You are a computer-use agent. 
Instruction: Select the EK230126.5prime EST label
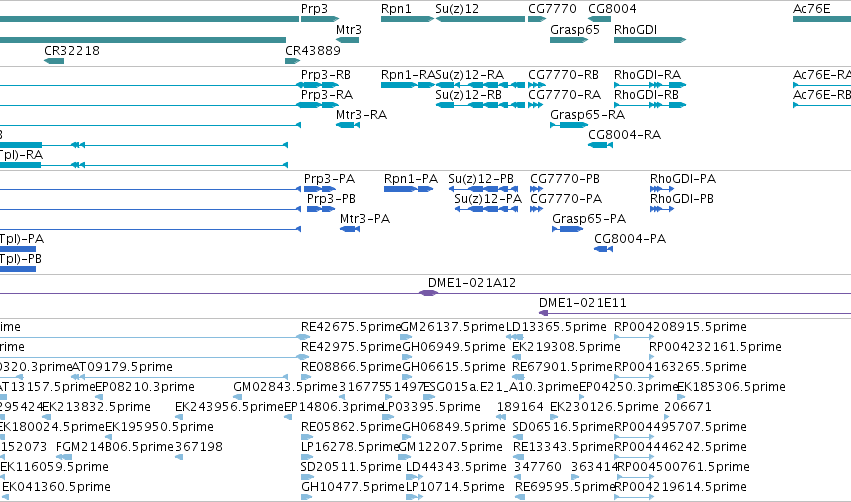pyautogui.click(x=604, y=408)
